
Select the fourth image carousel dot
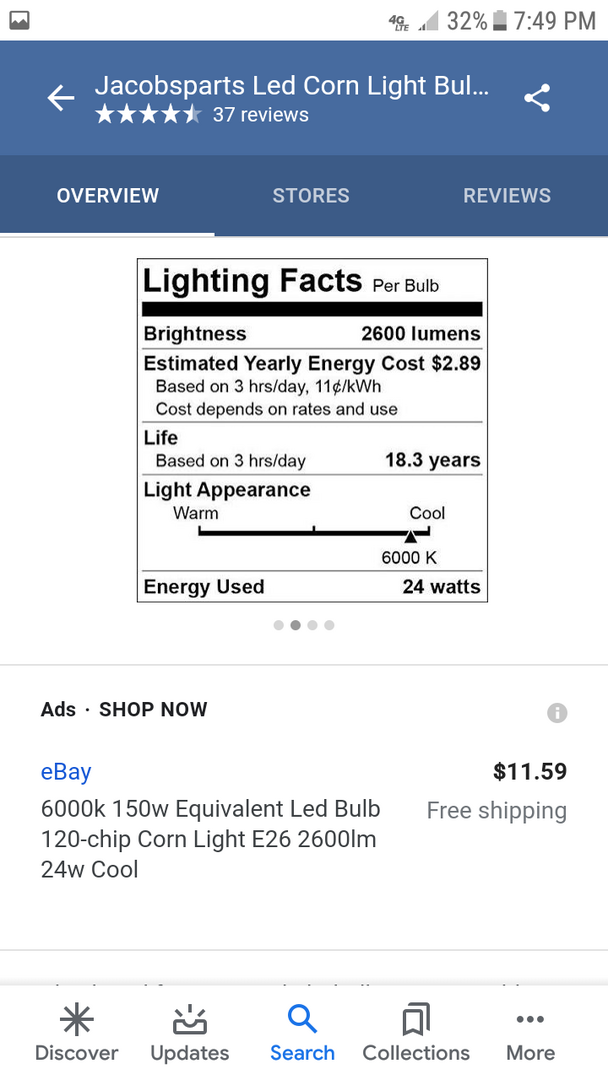[329, 625]
